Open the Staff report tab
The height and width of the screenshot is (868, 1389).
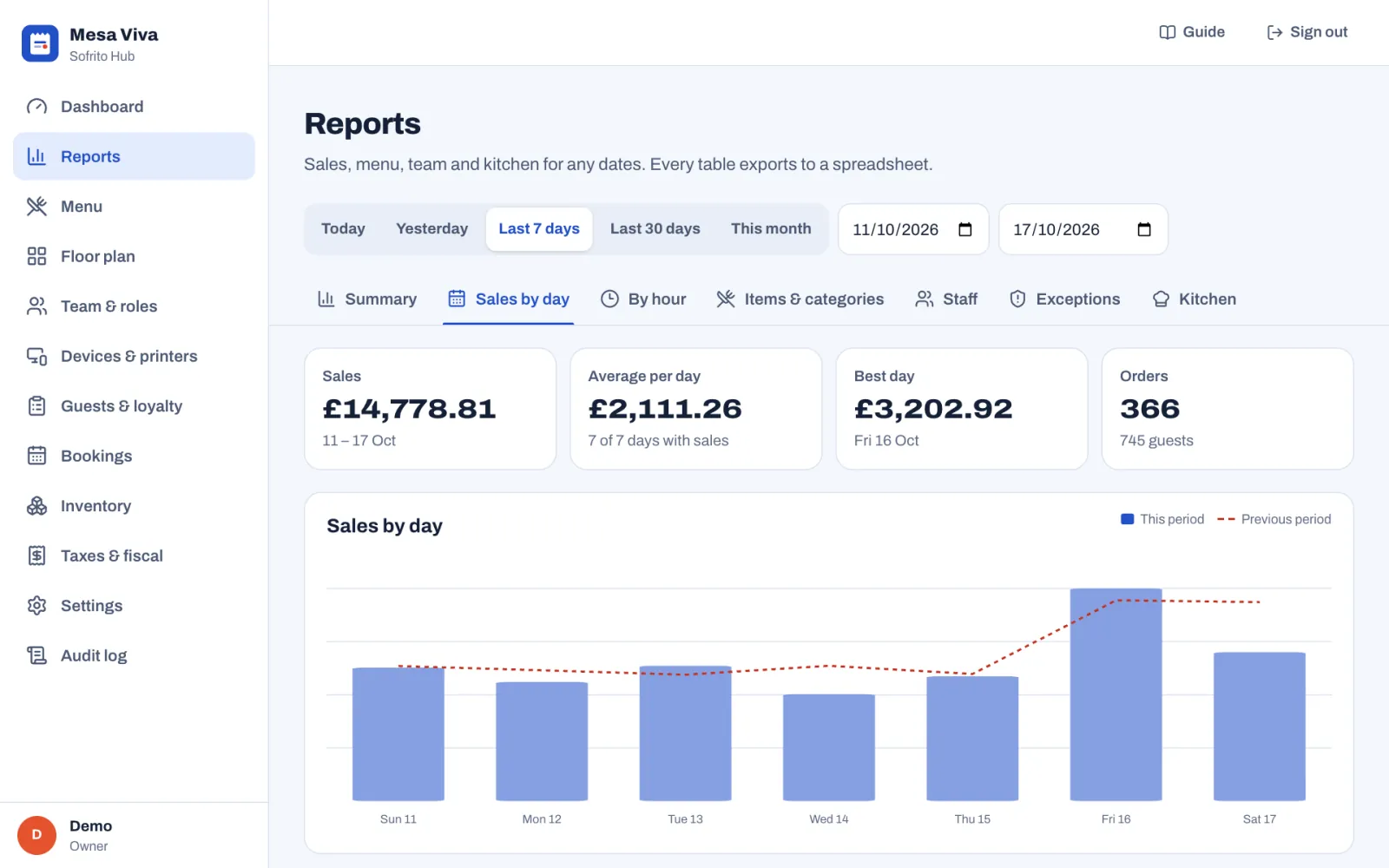coord(946,299)
